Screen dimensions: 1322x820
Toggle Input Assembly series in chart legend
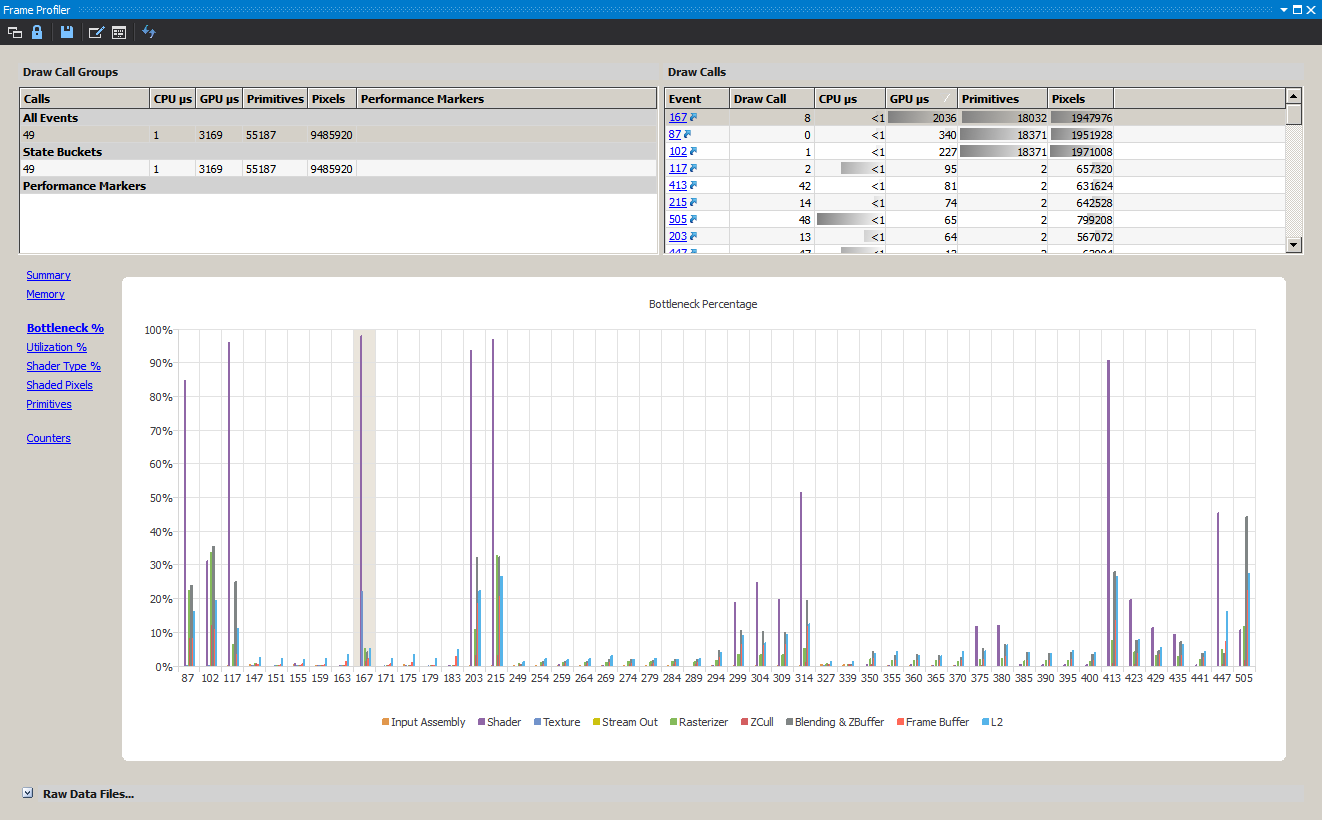423,722
